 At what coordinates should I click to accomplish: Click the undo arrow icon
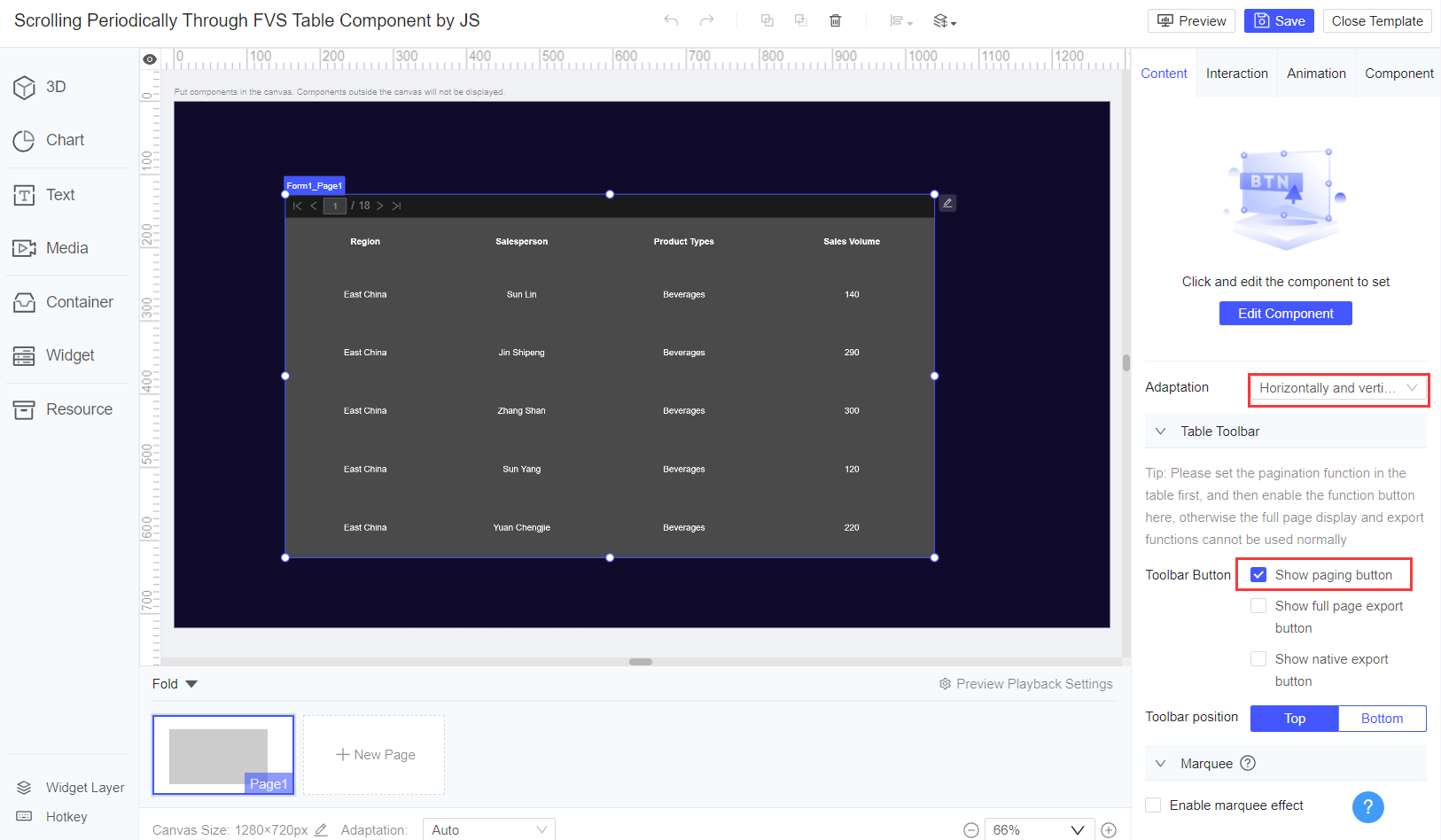tap(671, 20)
